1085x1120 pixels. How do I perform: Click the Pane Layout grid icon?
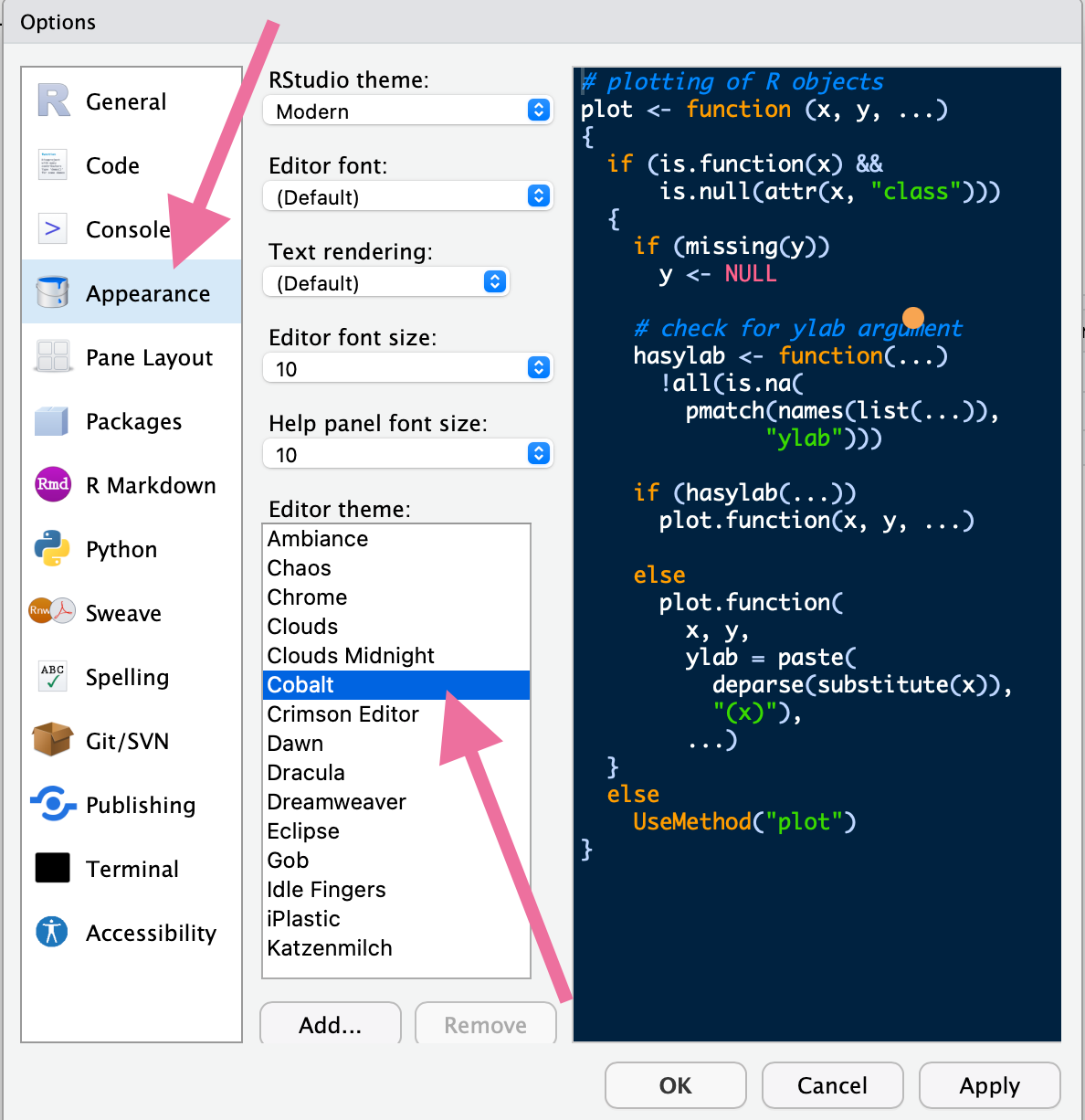[53, 356]
